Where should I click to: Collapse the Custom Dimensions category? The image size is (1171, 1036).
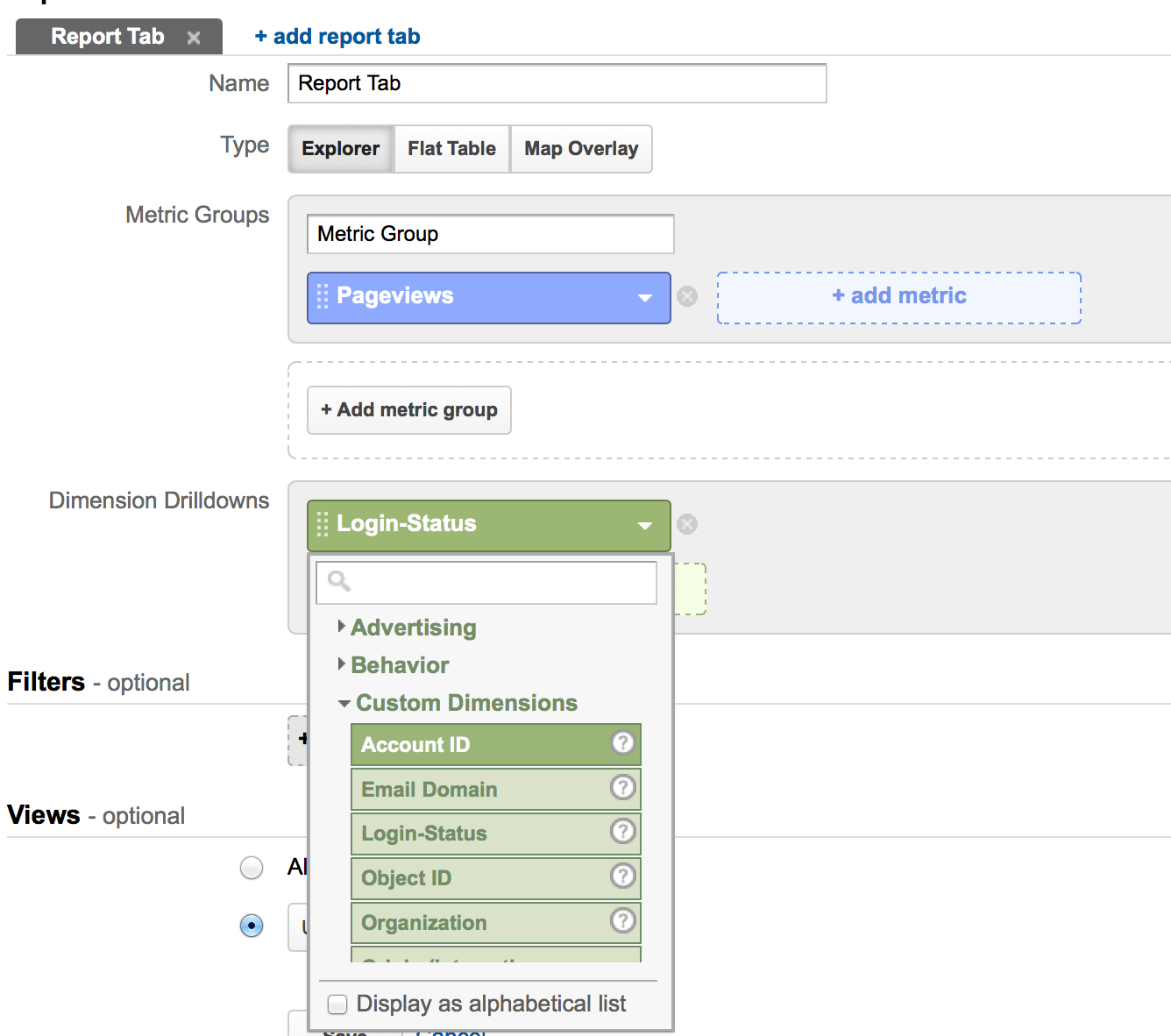click(x=344, y=703)
